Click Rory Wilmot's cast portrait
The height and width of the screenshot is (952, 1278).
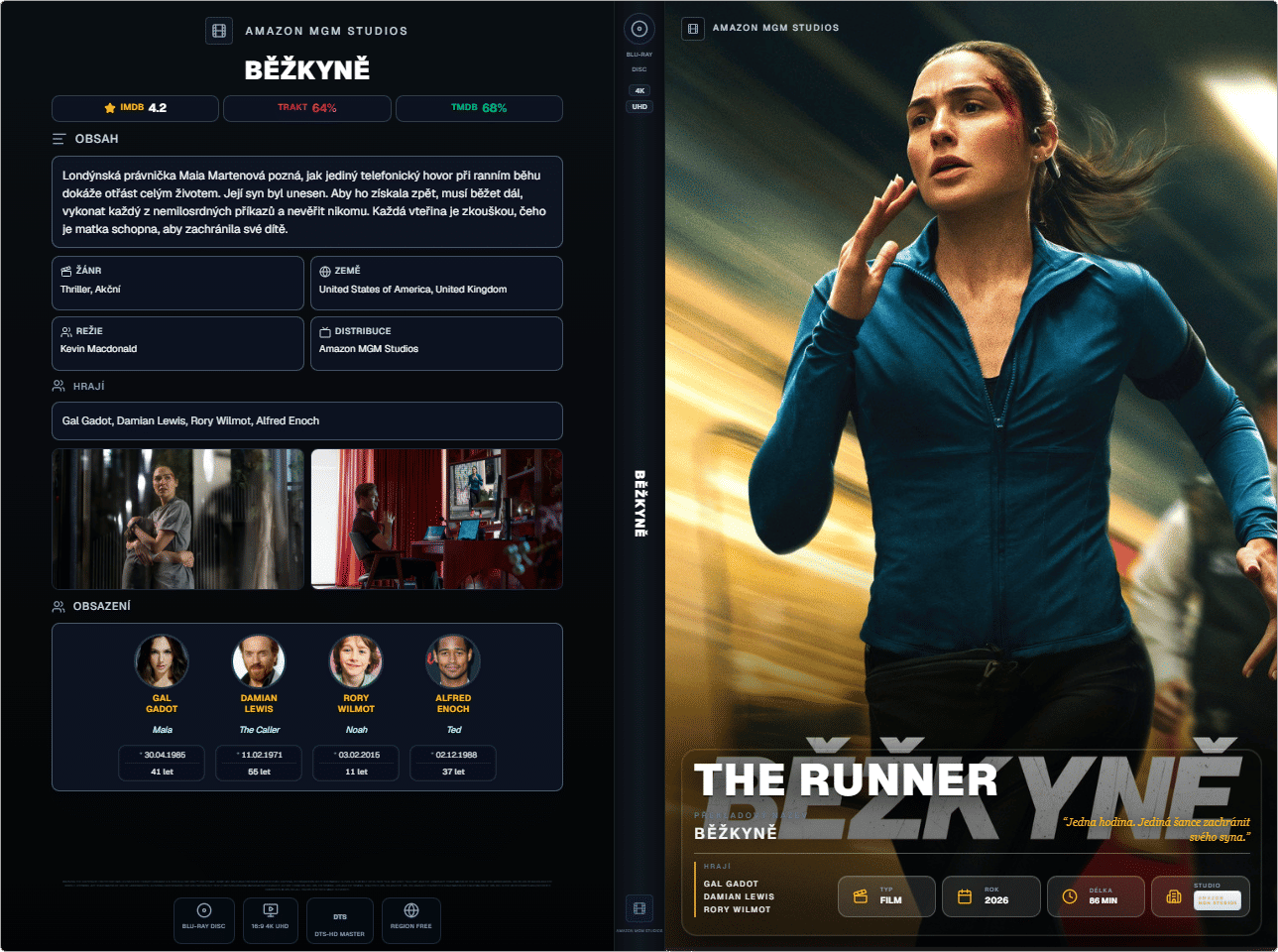(356, 661)
